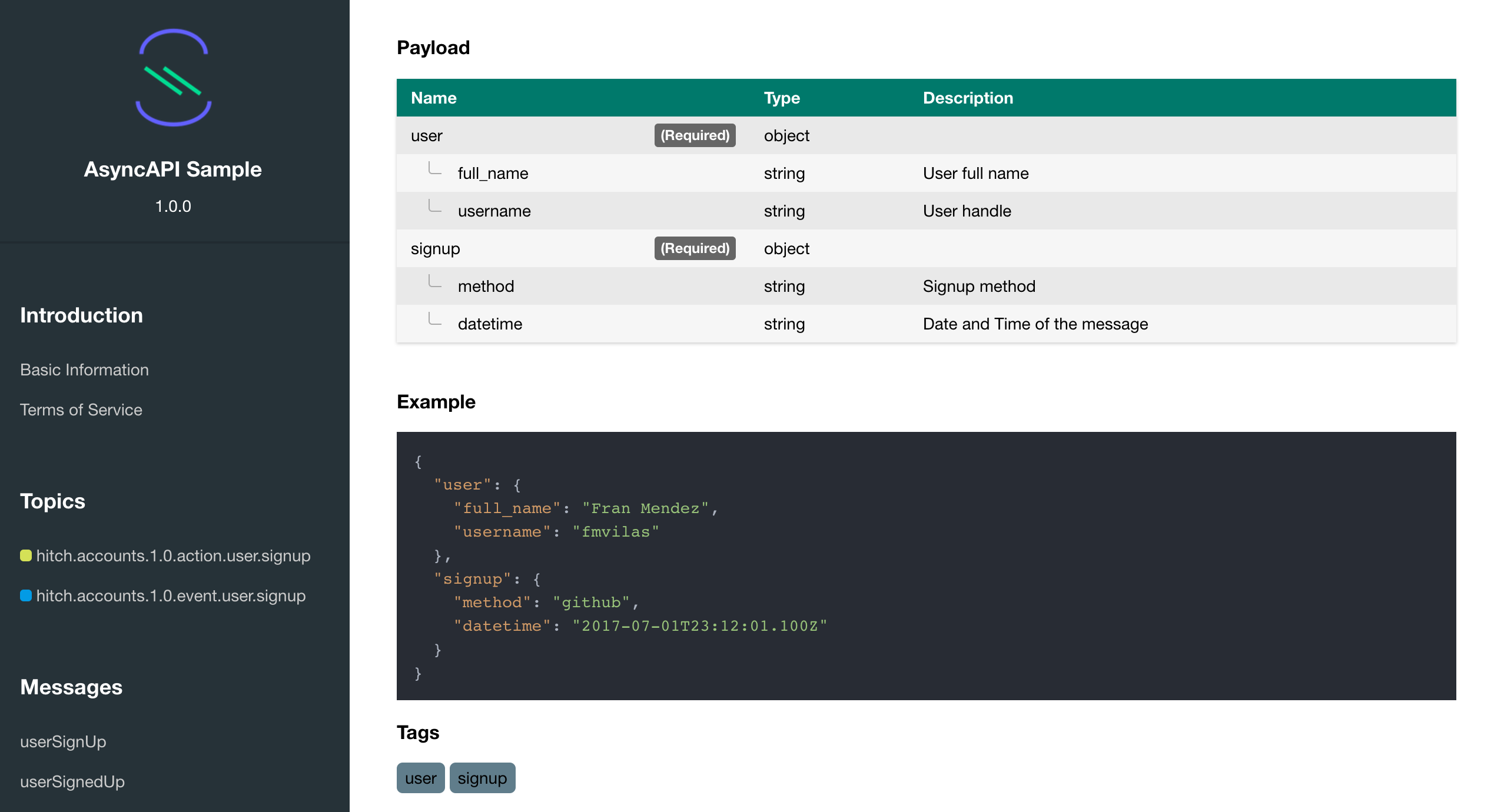1494x812 pixels.
Task: Click the userSignedUp message link
Action: click(x=72, y=780)
